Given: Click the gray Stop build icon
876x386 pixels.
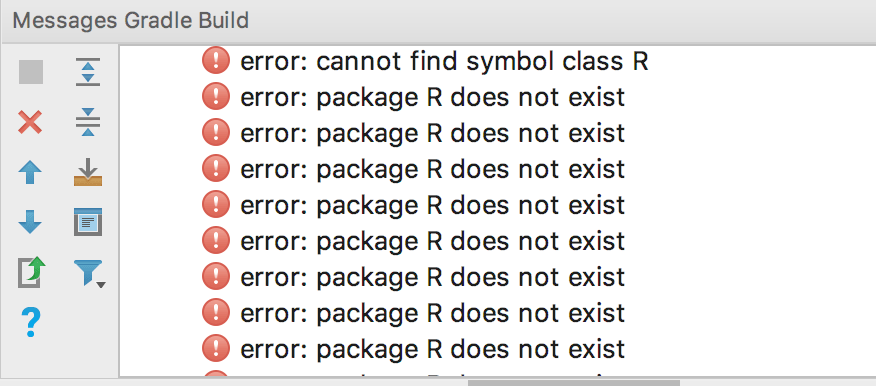Looking at the screenshot, I should [x=31, y=73].
